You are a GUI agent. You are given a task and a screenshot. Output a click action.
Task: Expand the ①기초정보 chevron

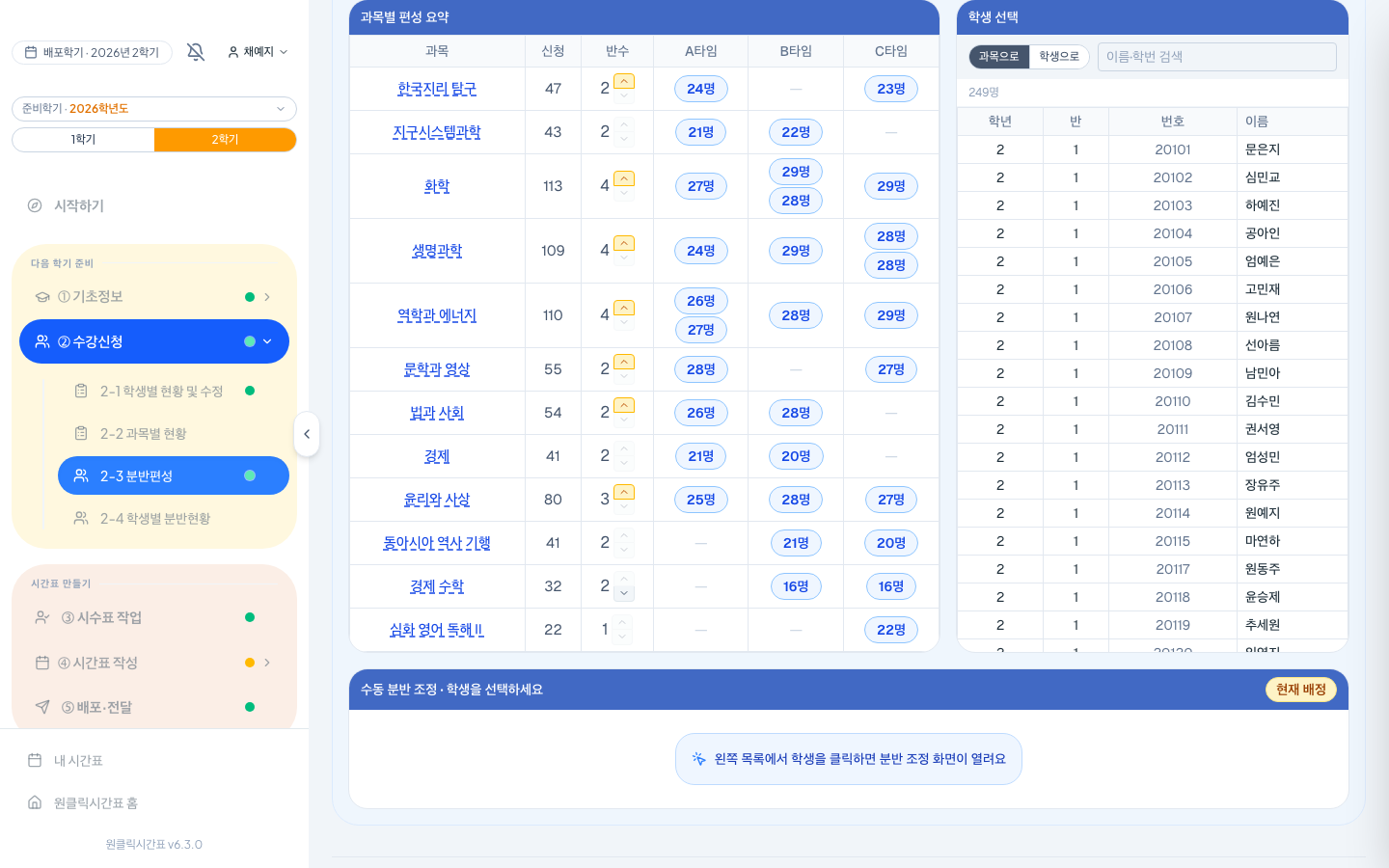point(267,297)
